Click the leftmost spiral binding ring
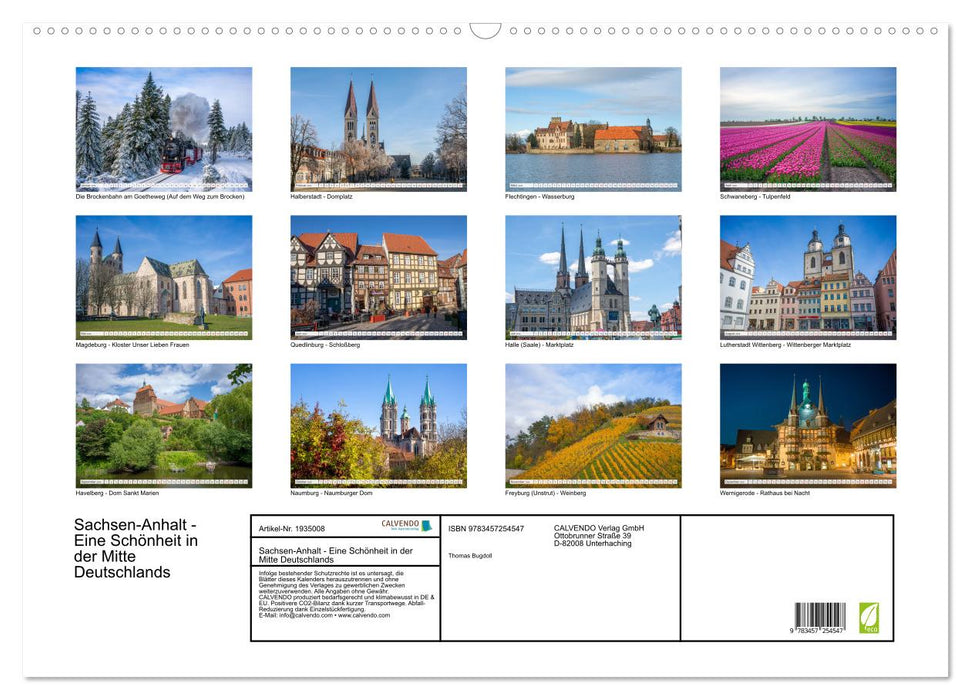 click(37, 30)
